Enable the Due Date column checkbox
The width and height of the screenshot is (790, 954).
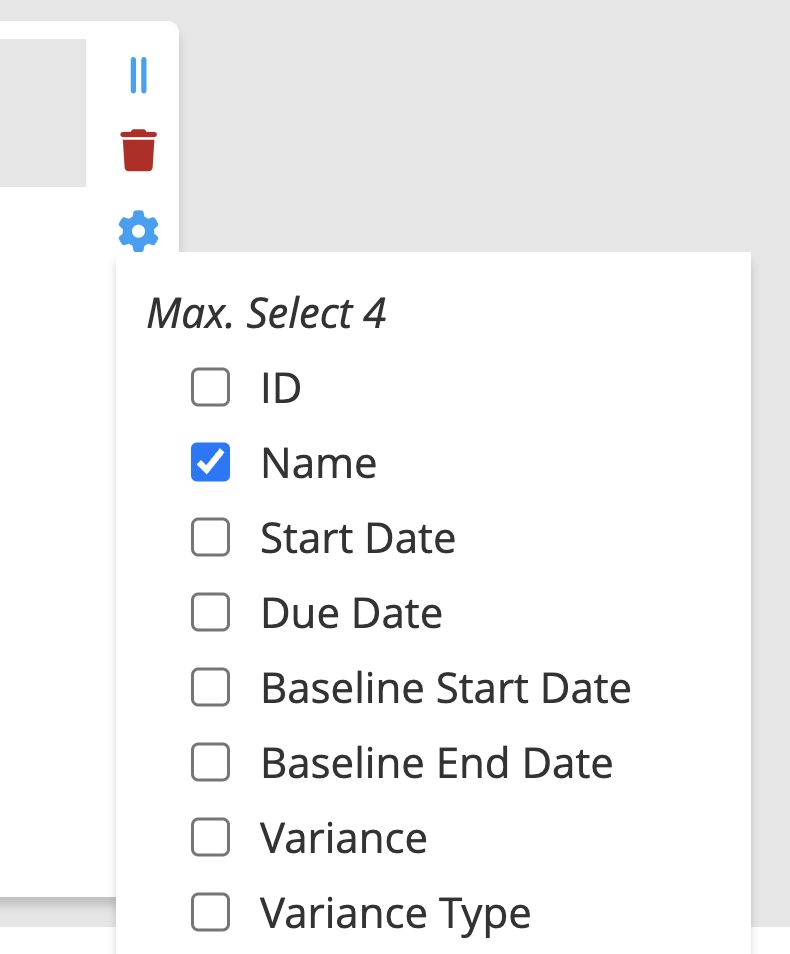tap(210, 612)
